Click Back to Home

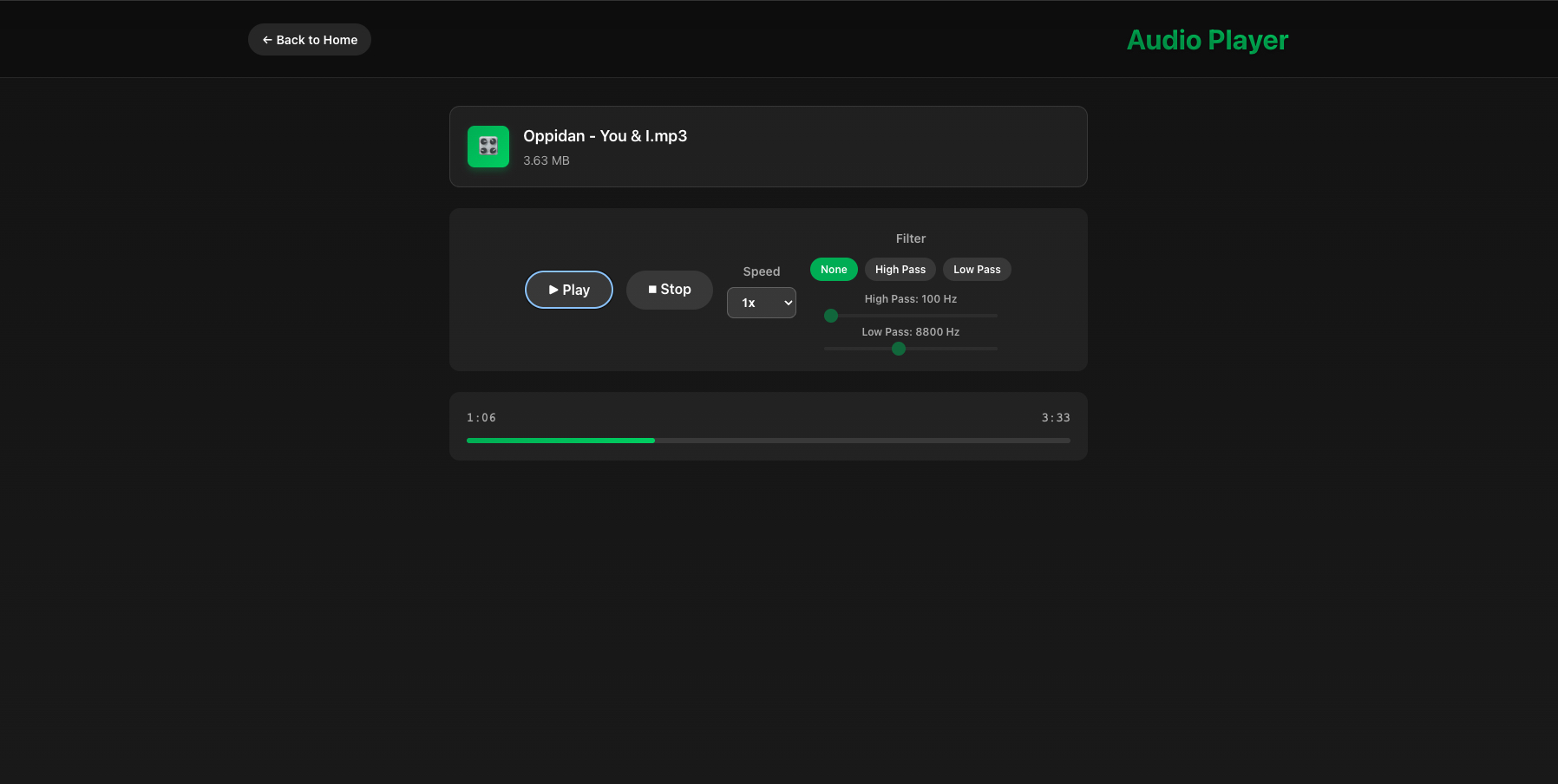click(x=309, y=39)
